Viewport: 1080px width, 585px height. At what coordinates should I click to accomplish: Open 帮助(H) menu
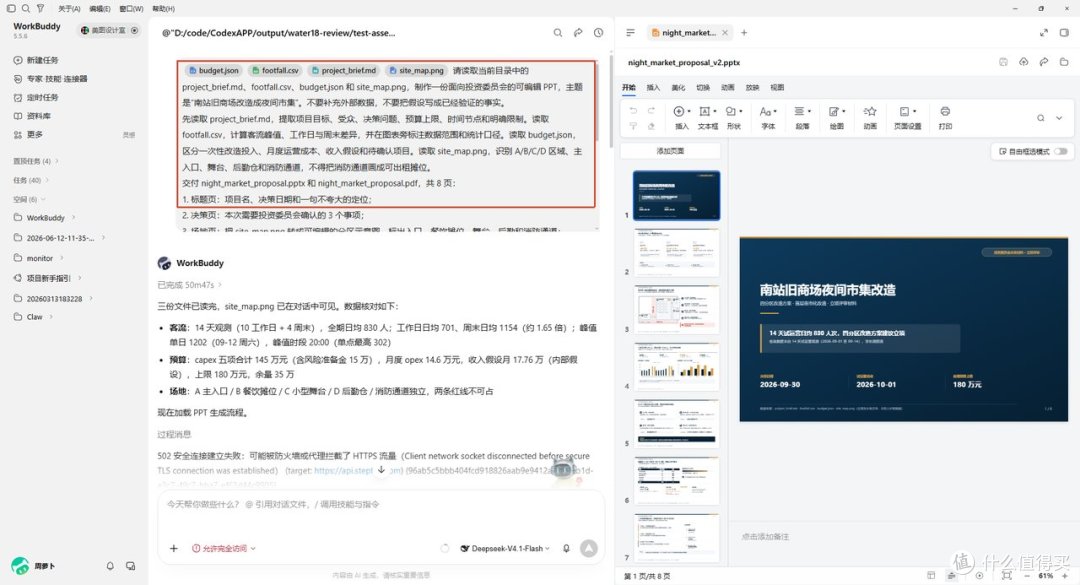(163, 8)
